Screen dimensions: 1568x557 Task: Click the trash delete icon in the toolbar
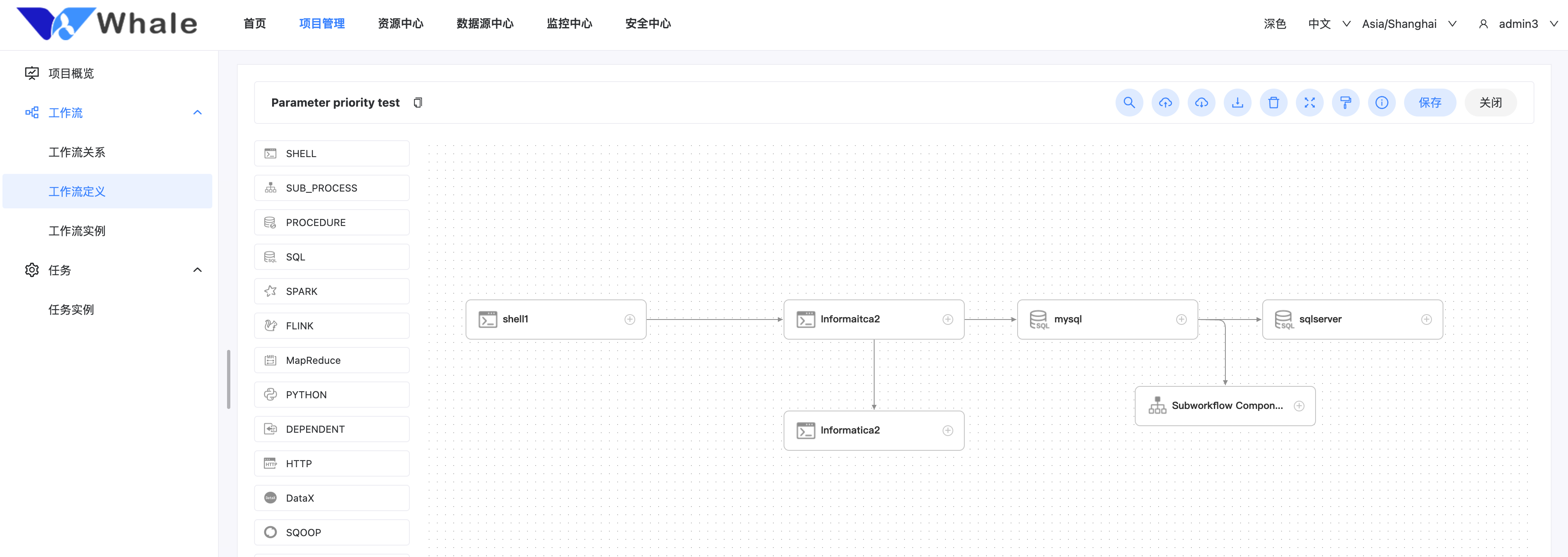[x=1273, y=103]
